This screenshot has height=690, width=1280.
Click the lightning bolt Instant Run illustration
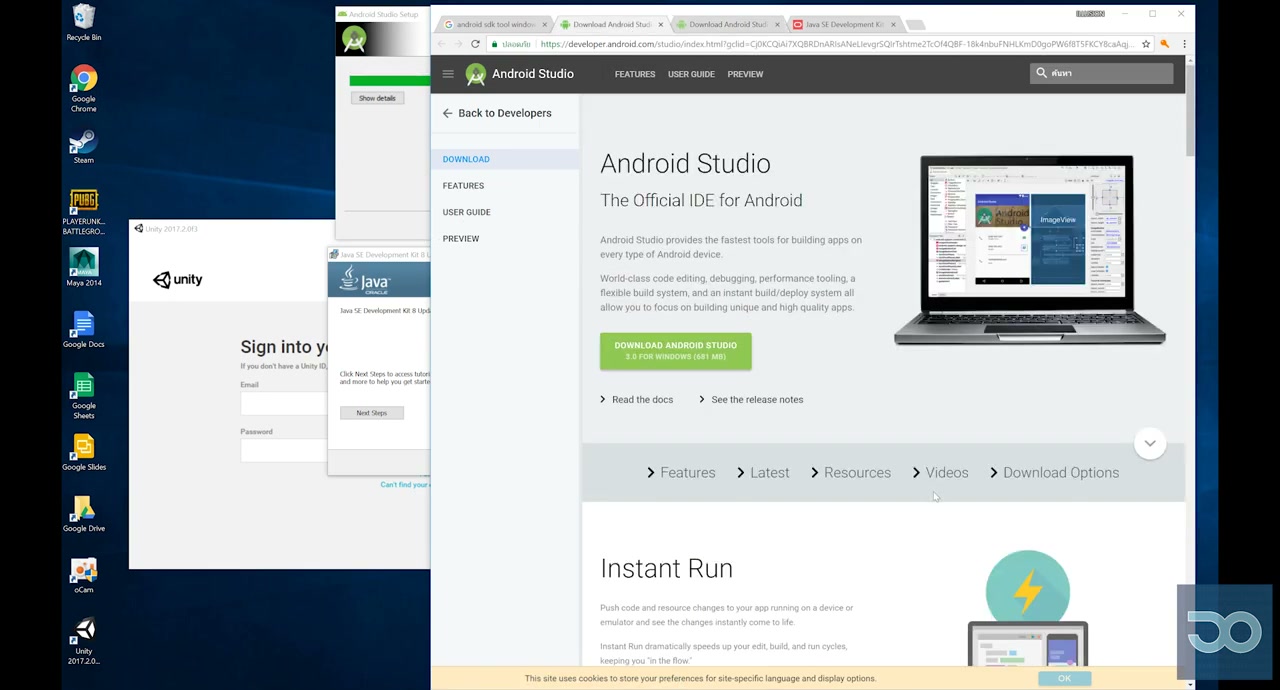[x=1027, y=590]
